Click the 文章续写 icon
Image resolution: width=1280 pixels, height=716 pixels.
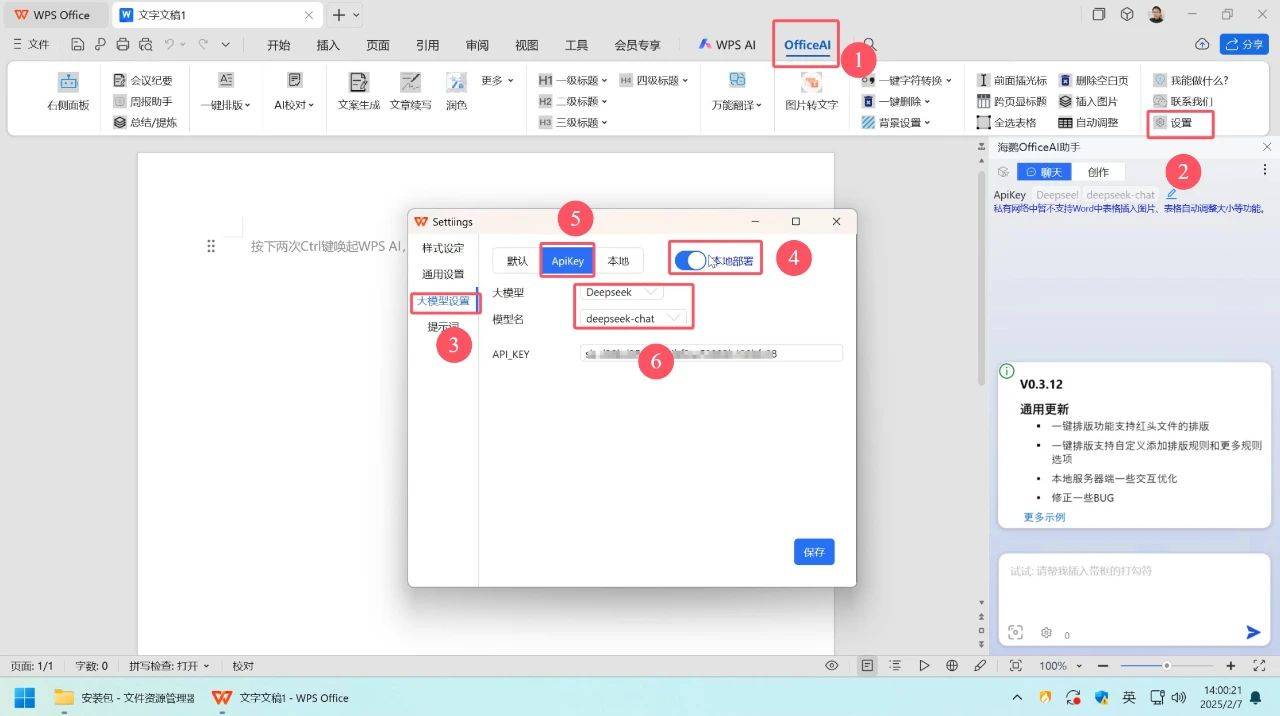click(x=410, y=84)
